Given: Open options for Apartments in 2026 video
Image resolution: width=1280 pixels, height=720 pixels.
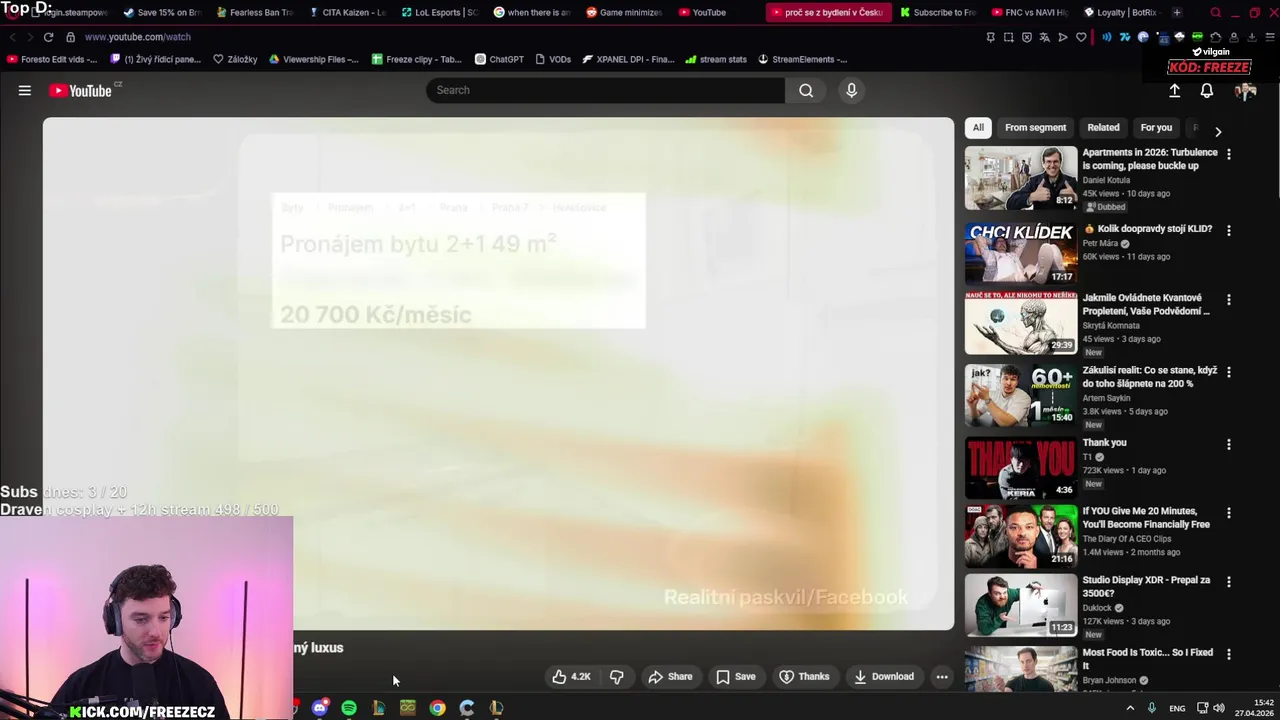Looking at the screenshot, I should pyautogui.click(x=1229, y=154).
